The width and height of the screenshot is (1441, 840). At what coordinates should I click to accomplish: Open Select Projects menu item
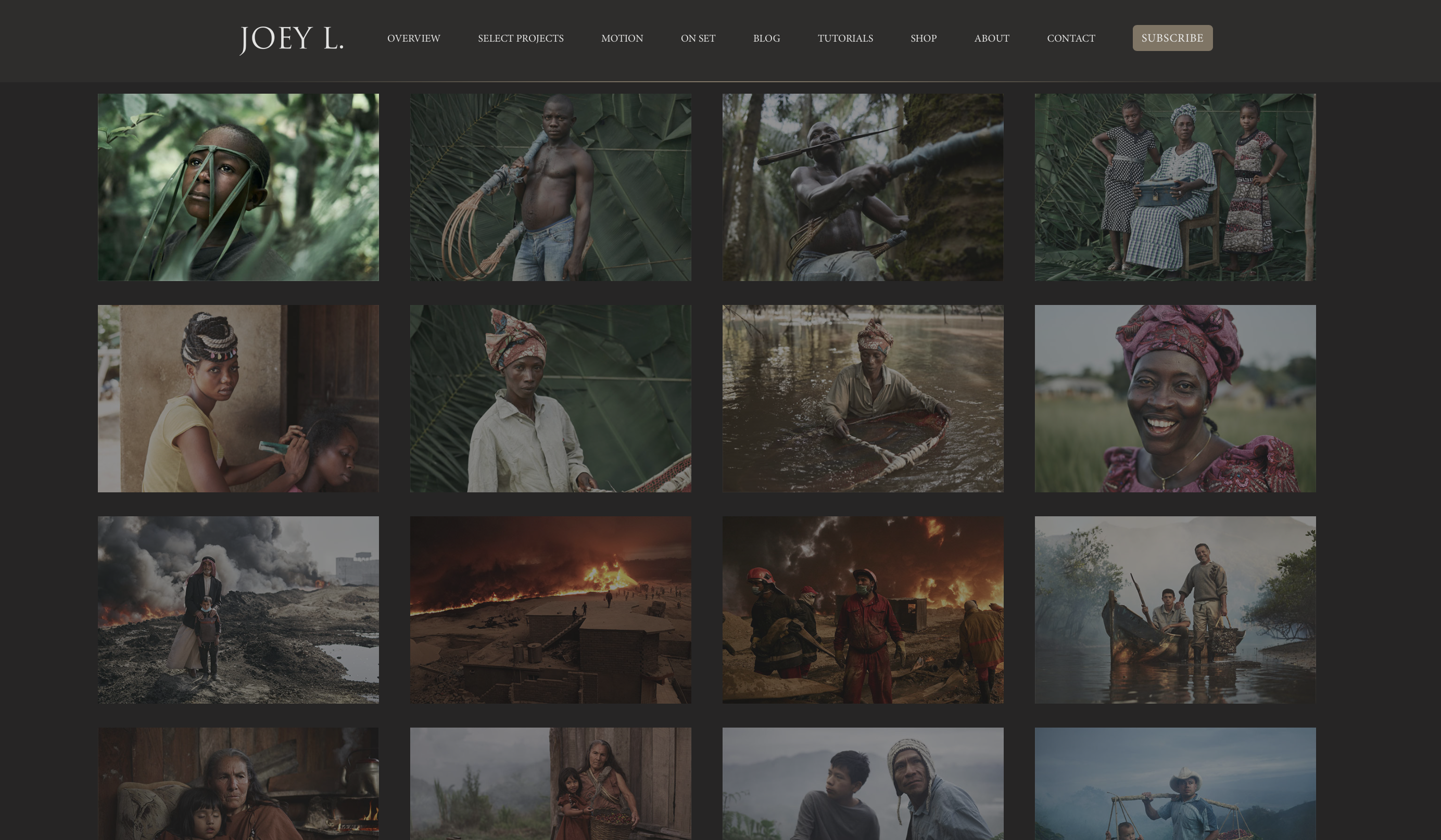[521, 39]
